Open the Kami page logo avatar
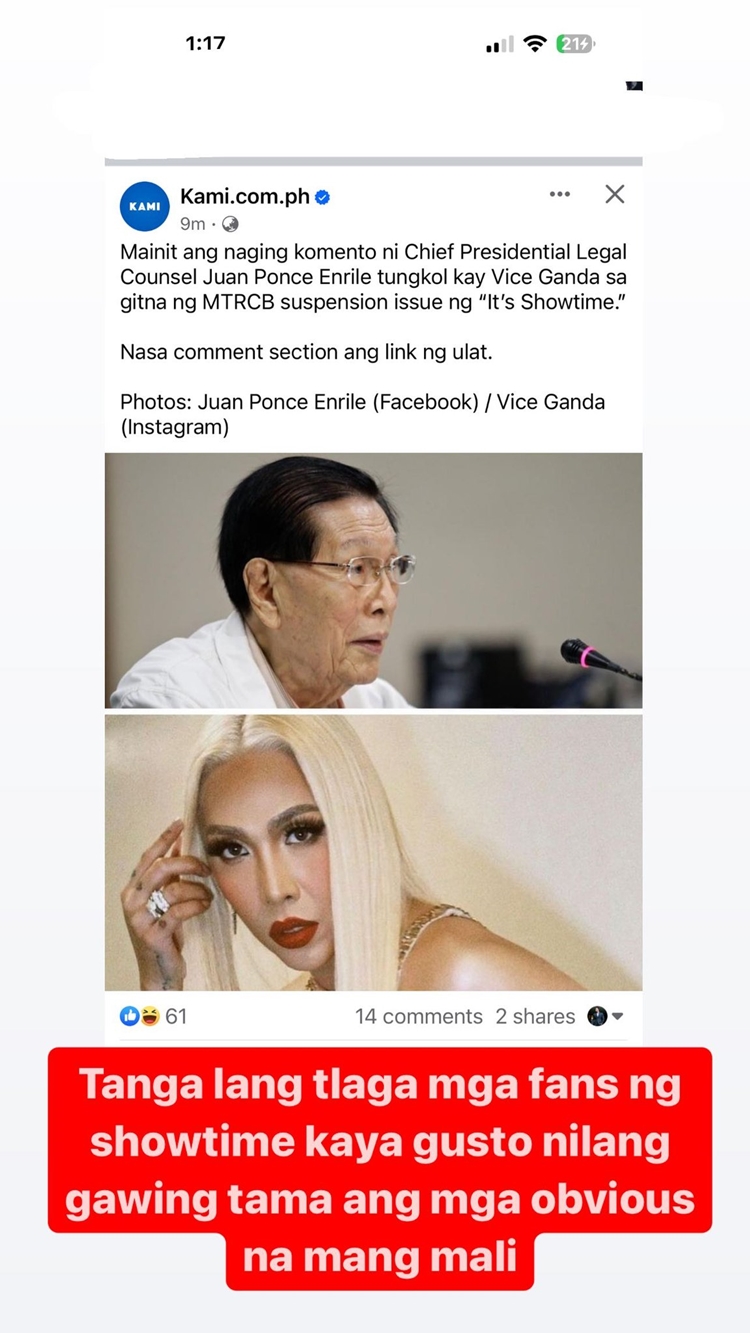 (x=145, y=207)
